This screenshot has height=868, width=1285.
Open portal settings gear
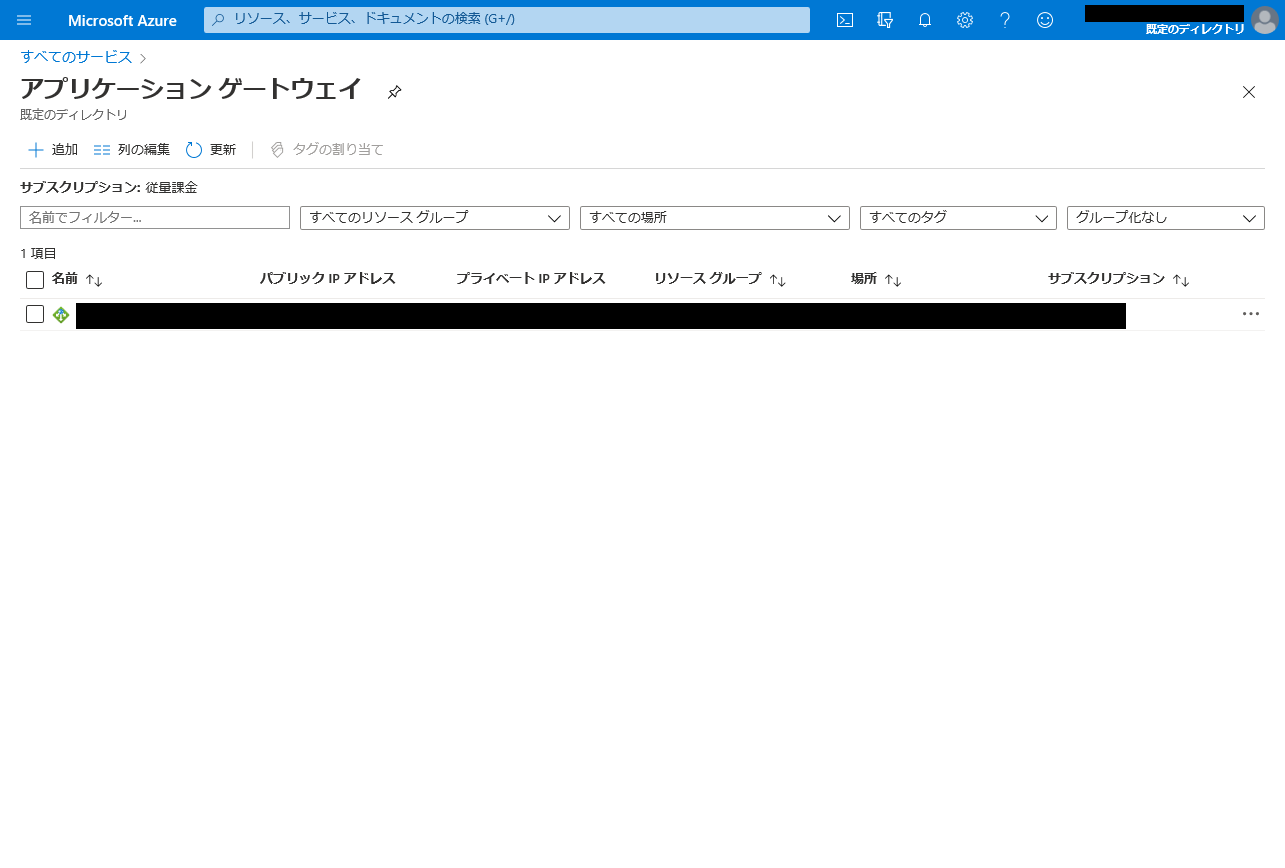coord(965,20)
